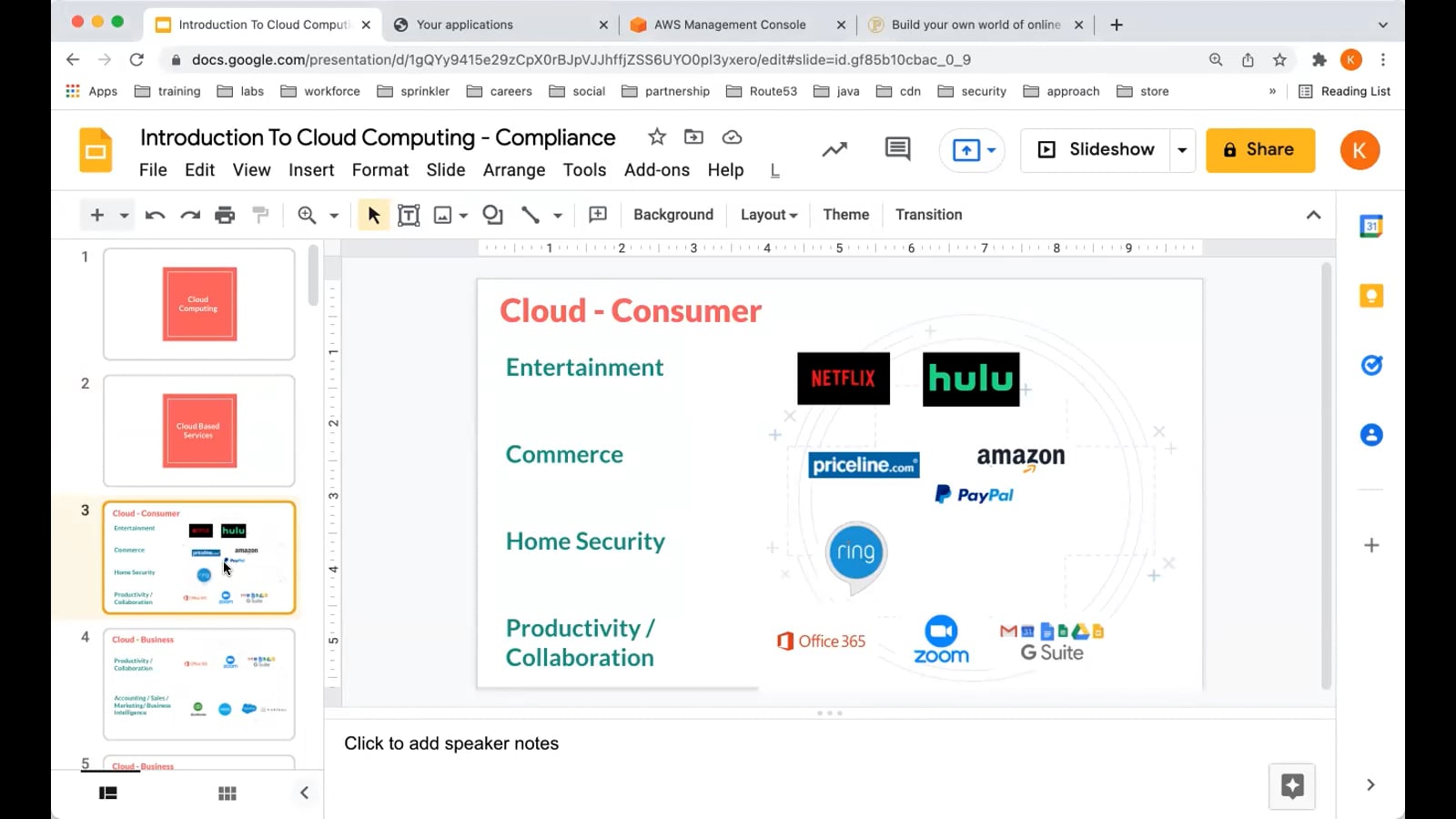The height and width of the screenshot is (819, 1456).
Task: Switch to AWS Management Console tab
Action: point(730,25)
